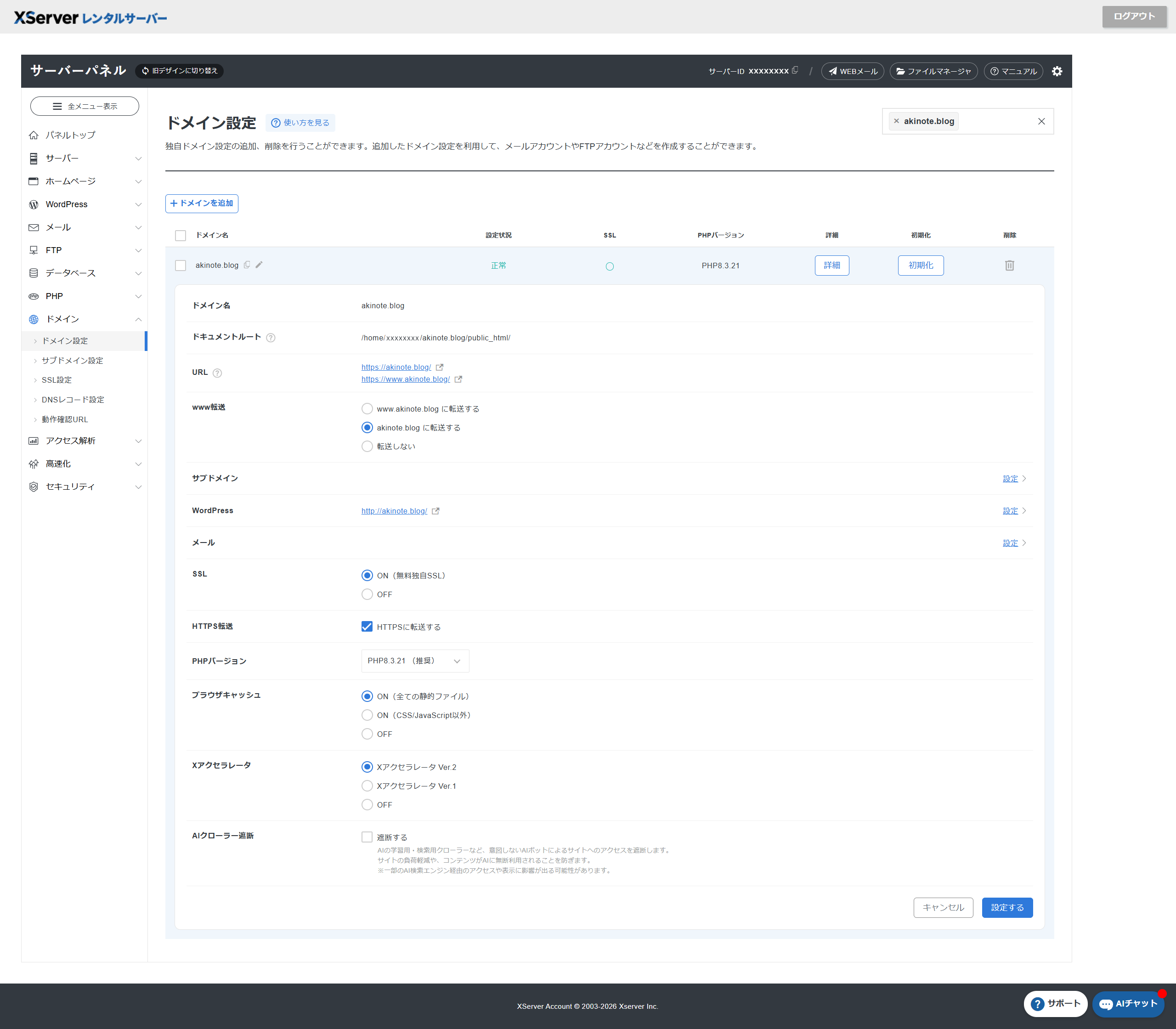Image resolution: width=1176 pixels, height=1029 pixels.
Task: Uncheck HTTPSに転送する
Action: pyautogui.click(x=367, y=627)
